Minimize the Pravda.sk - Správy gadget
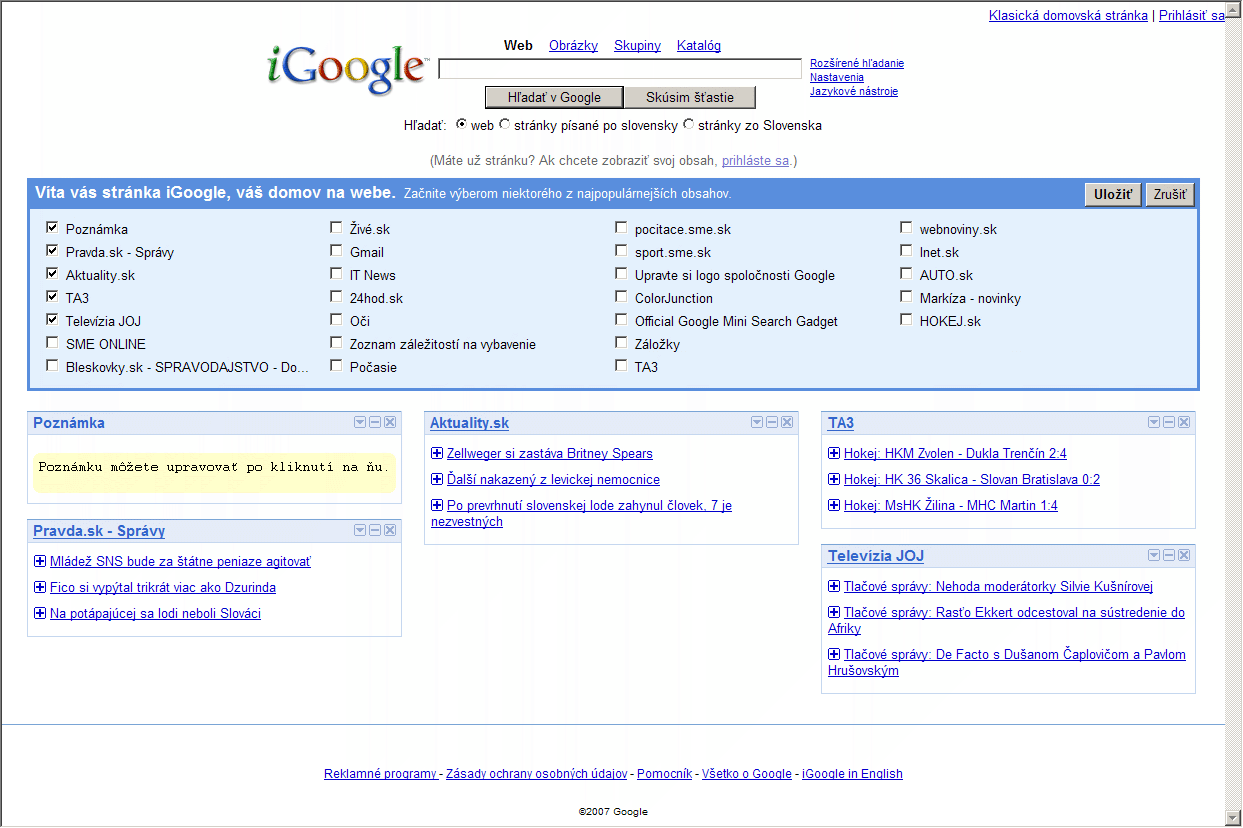This screenshot has height=828, width=1243. coord(375,530)
